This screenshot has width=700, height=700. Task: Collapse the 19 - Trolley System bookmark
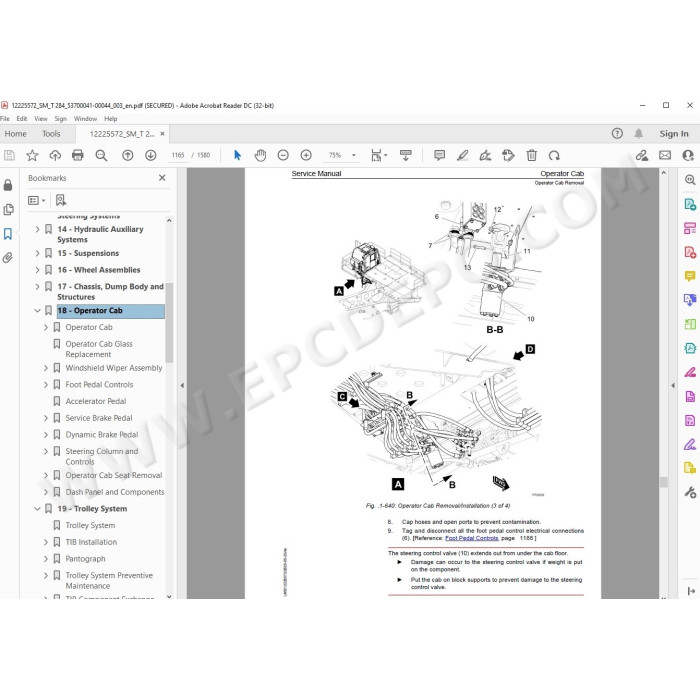point(38,508)
